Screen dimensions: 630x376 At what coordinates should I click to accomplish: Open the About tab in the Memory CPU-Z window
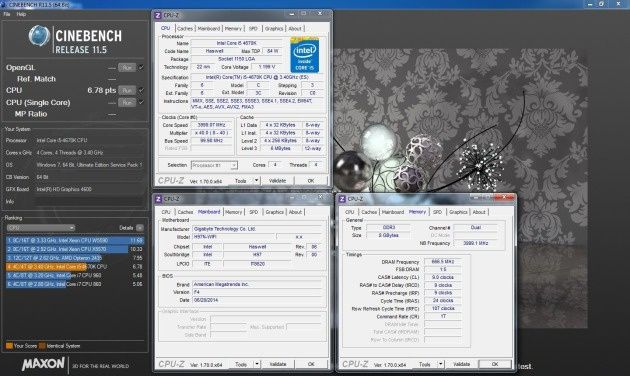479,212
